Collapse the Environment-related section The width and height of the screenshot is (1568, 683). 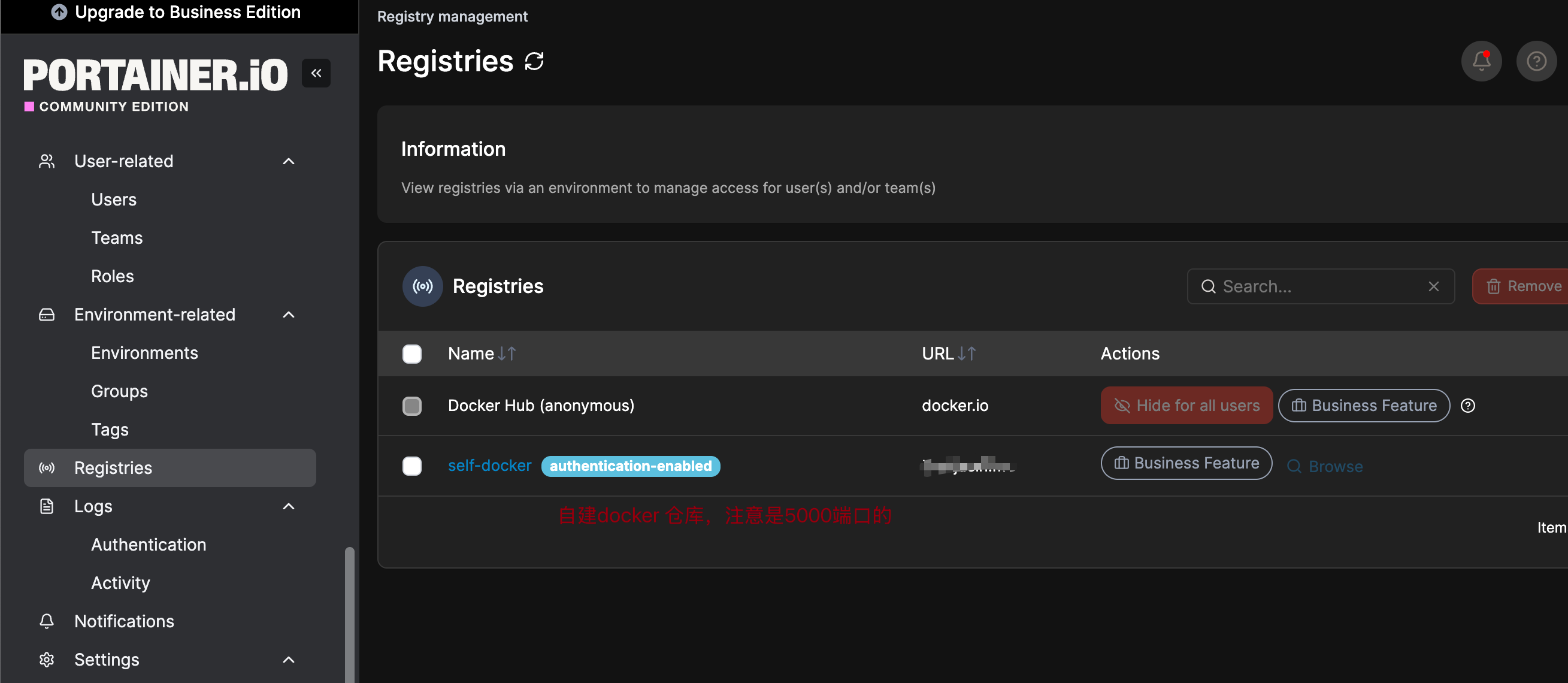[289, 315]
